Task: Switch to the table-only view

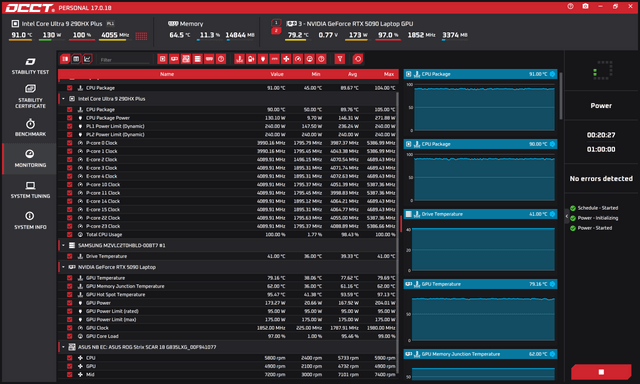Action: (76, 59)
